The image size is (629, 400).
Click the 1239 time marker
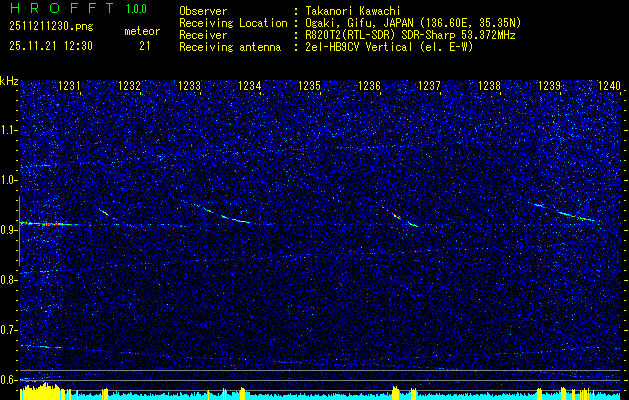click(x=549, y=86)
